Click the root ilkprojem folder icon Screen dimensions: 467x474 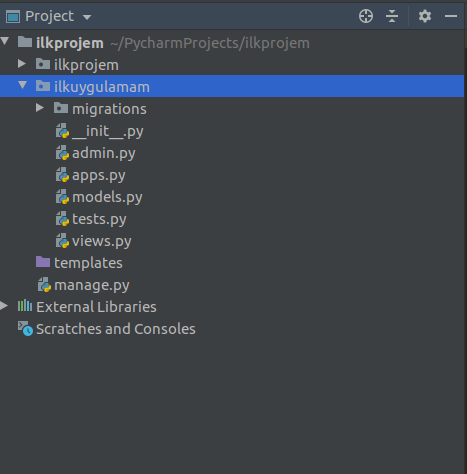(25, 42)
